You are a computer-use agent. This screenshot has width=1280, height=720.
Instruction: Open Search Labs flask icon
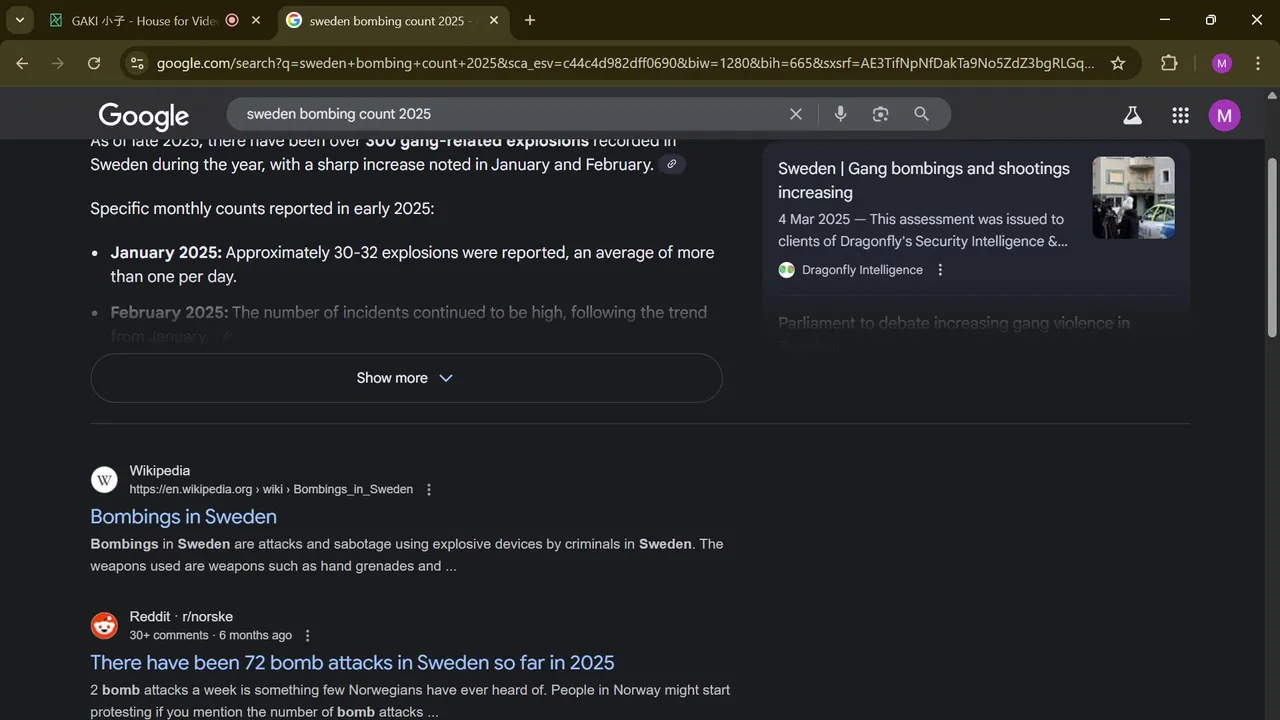1132,115
